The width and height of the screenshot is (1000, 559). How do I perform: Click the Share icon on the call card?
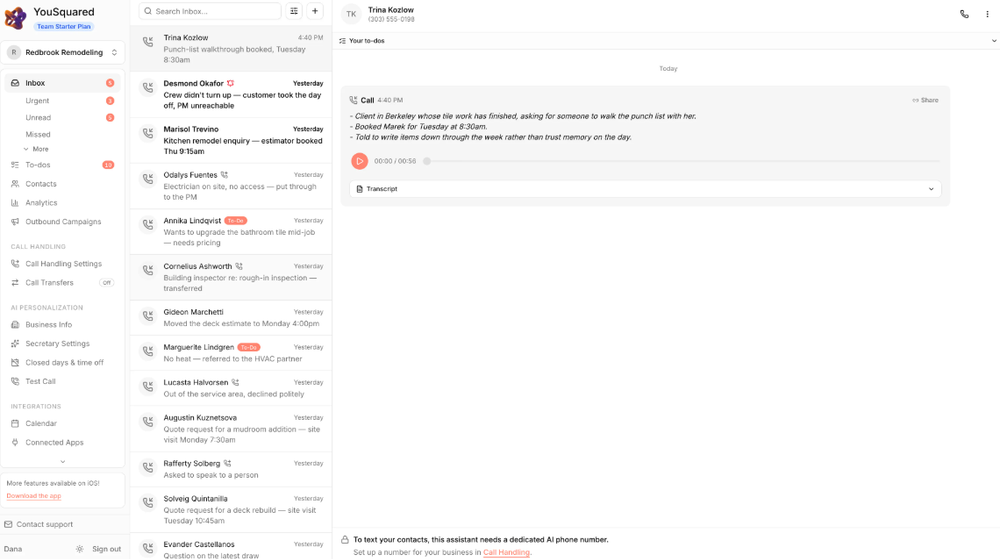915,100
